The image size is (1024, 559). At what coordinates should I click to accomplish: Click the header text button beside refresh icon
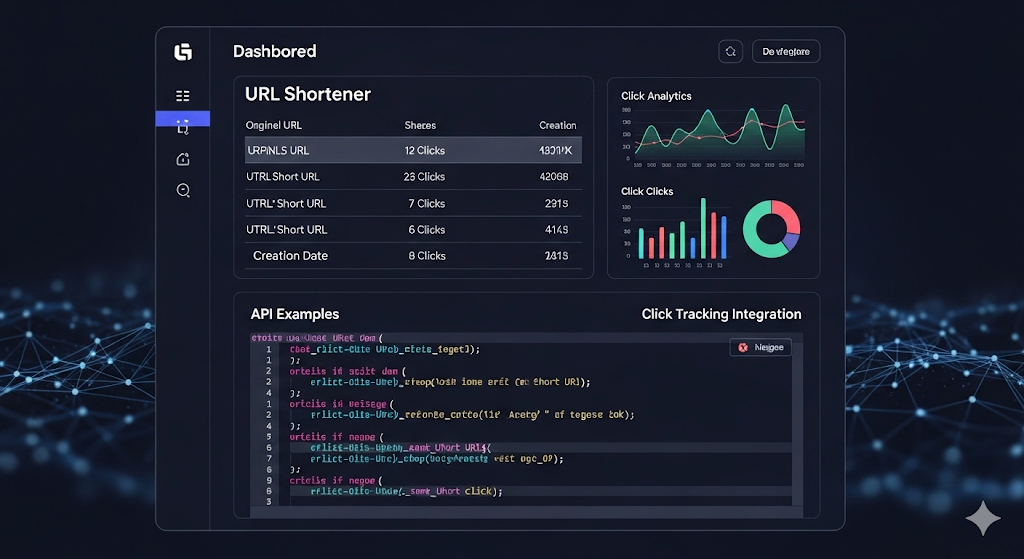pos(786,52)
